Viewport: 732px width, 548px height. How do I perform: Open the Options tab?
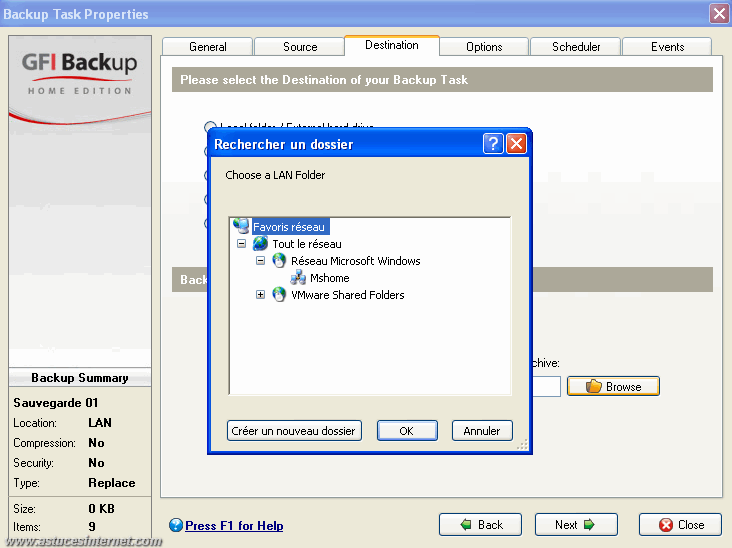[484, 47]
